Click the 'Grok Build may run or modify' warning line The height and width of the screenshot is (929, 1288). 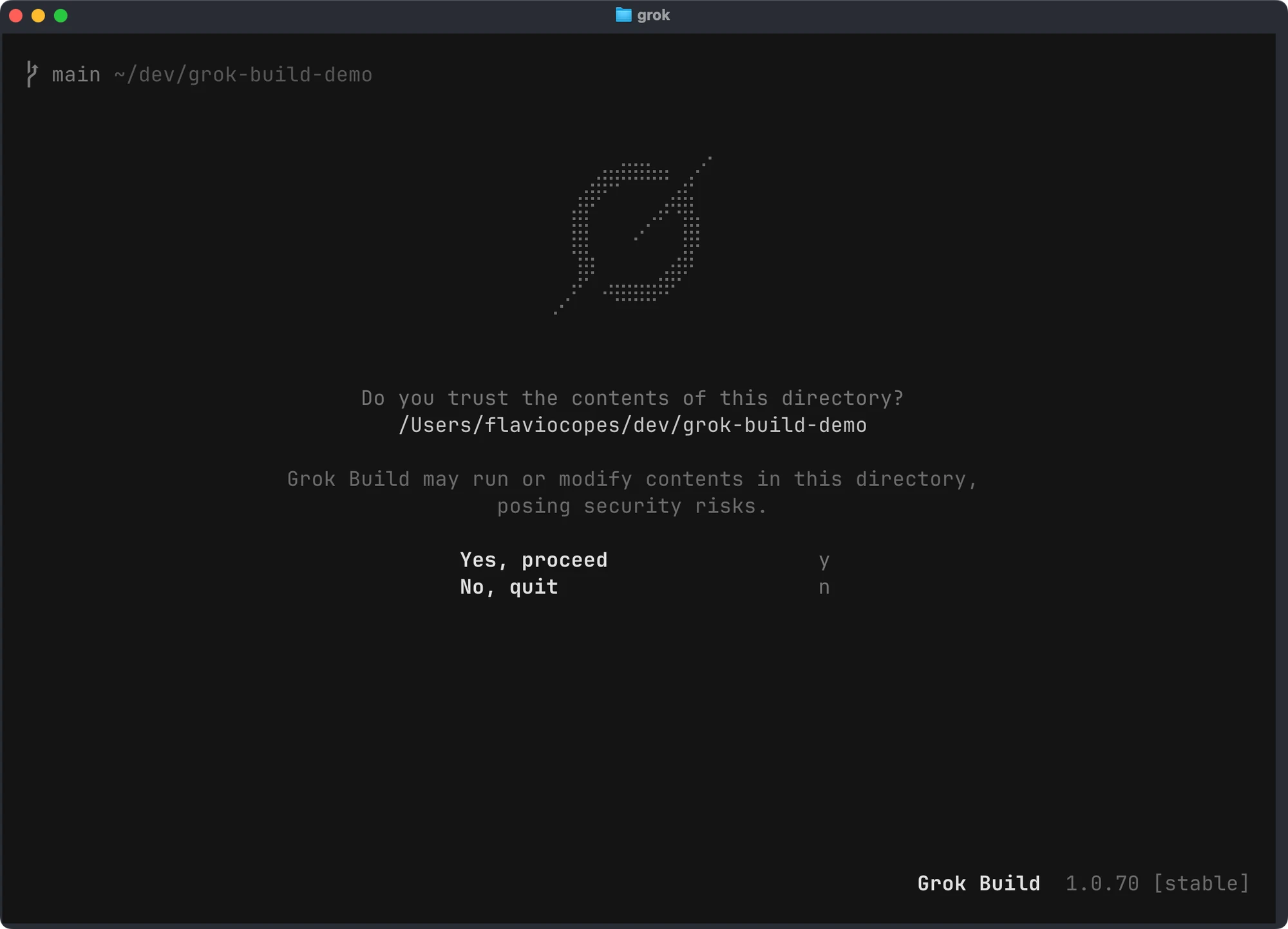coord(632,480)
